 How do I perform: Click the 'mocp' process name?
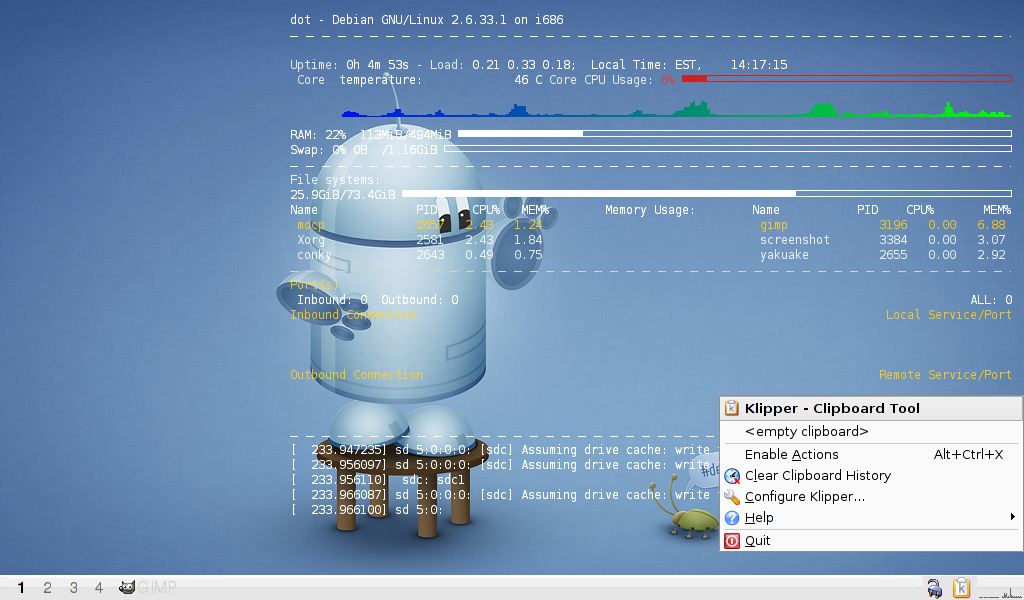311,225
